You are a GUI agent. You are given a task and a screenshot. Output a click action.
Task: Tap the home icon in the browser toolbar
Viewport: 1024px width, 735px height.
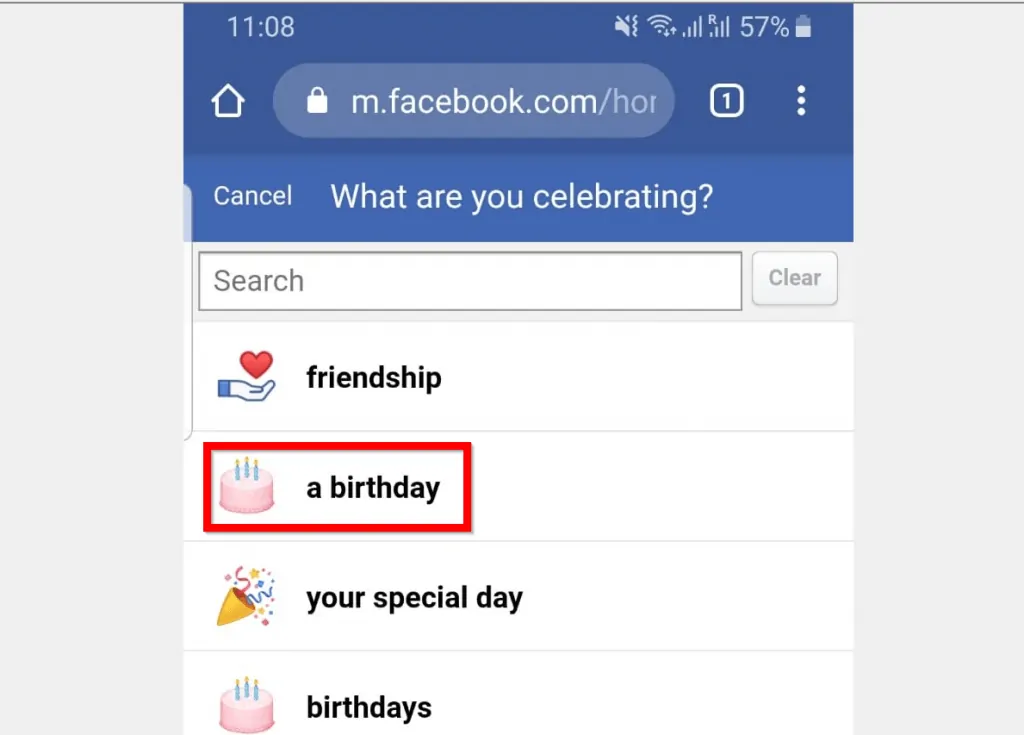pos(227,100)
